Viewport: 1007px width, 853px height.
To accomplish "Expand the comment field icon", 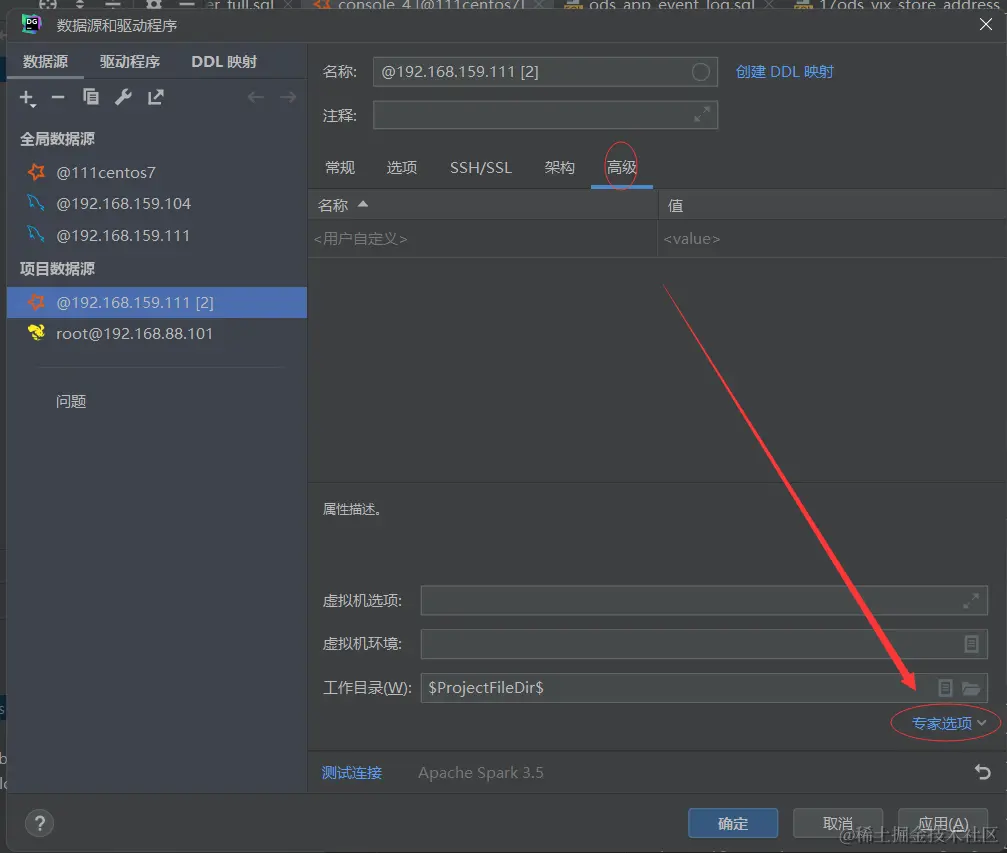I will 701,115.
